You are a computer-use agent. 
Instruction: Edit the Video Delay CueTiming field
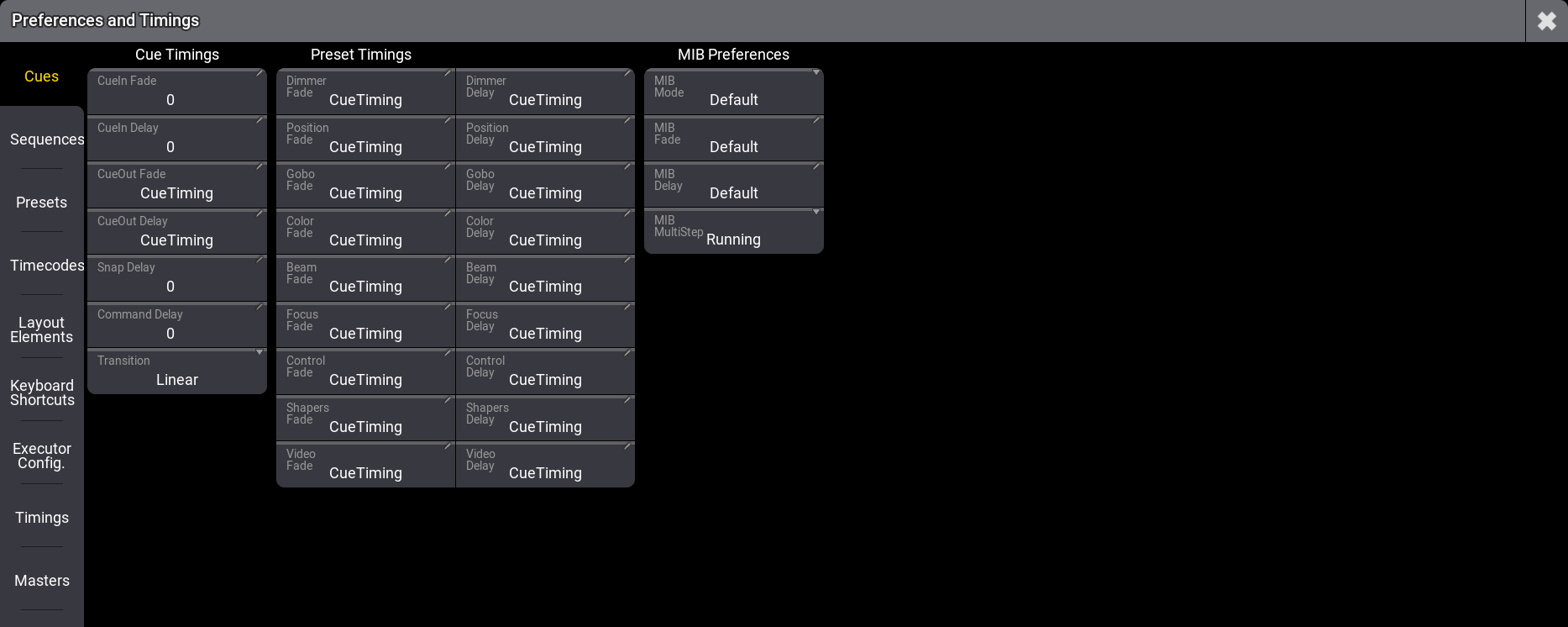coord(545,465)
